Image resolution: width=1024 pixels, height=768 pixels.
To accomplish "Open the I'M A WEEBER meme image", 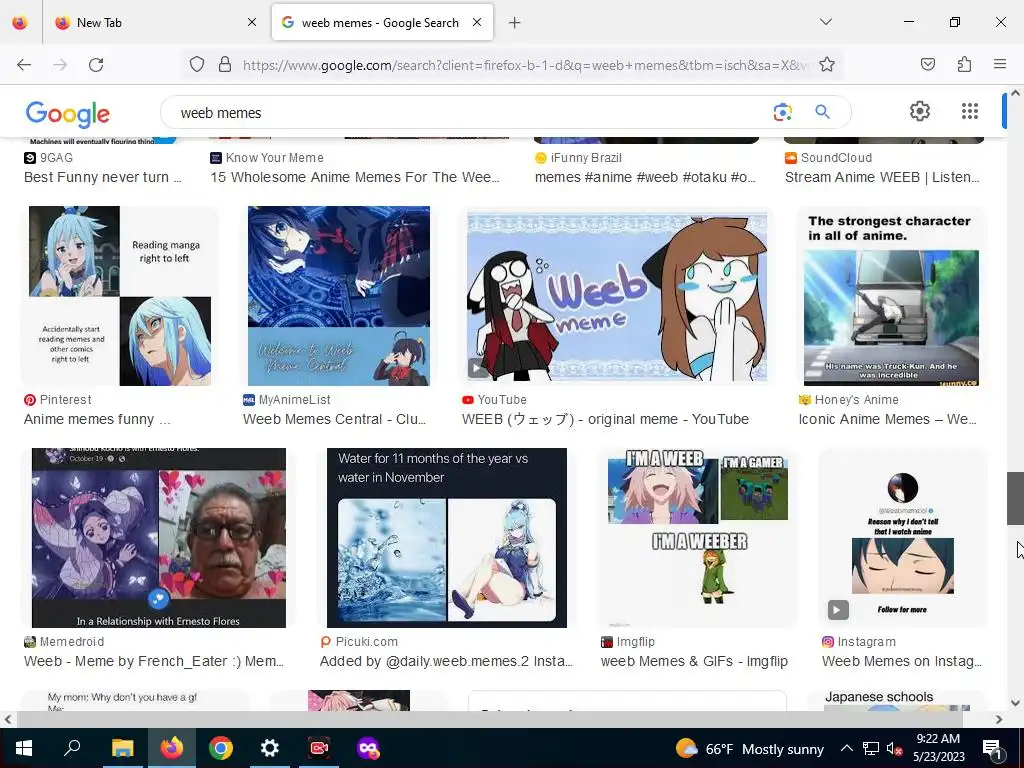I will (x=697, y=537).
